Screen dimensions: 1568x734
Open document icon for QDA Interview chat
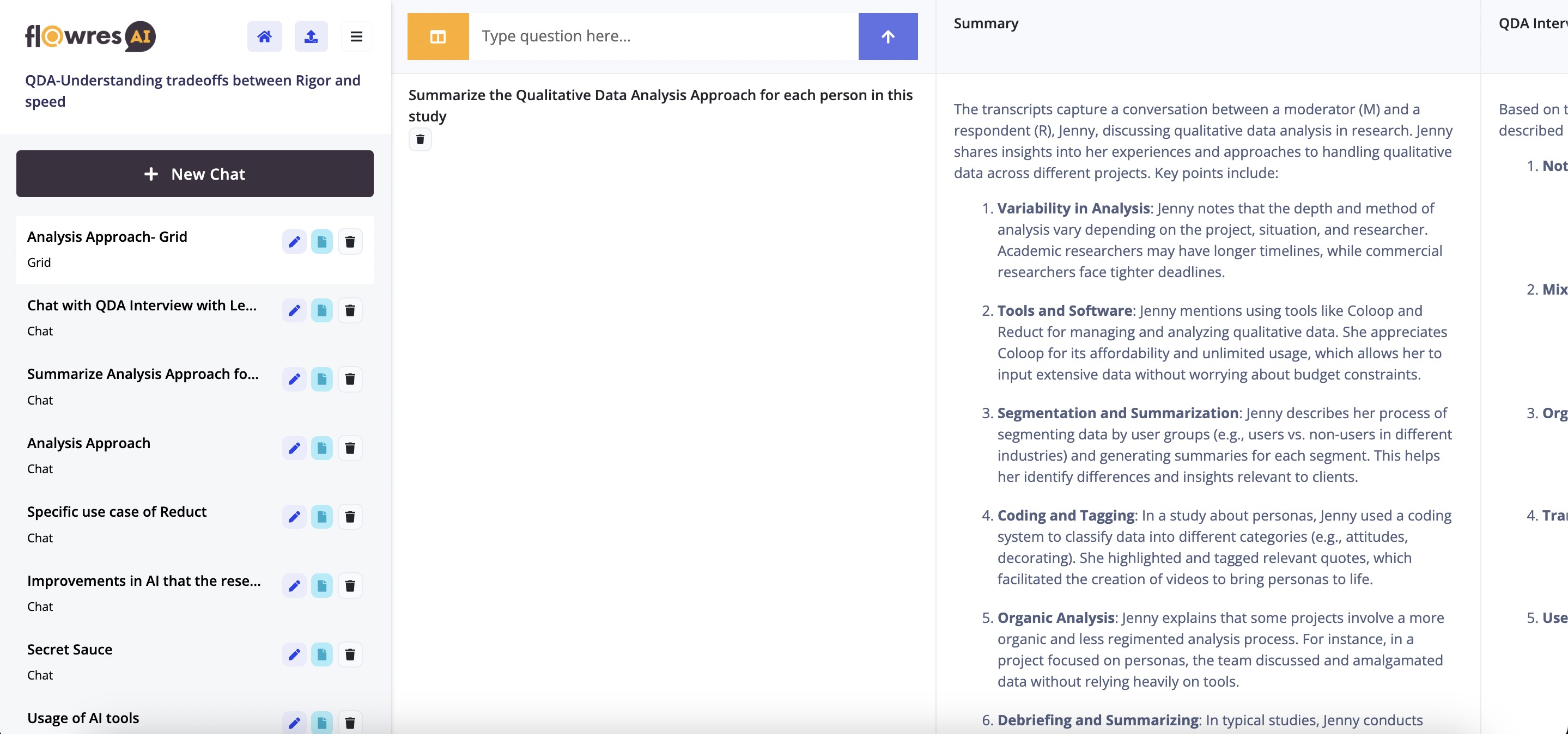tap(322, 310)
